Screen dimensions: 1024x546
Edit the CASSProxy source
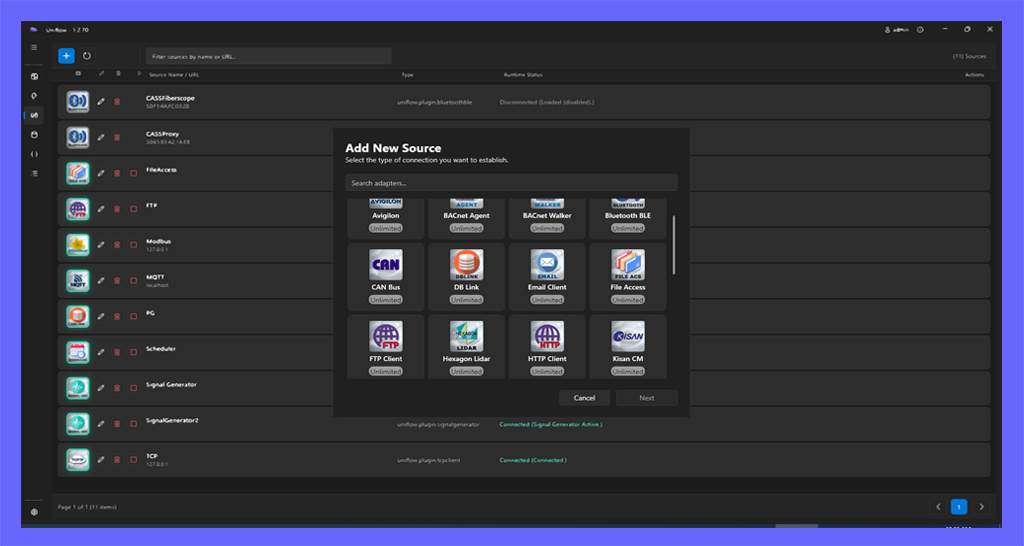[x=101, y=138]
